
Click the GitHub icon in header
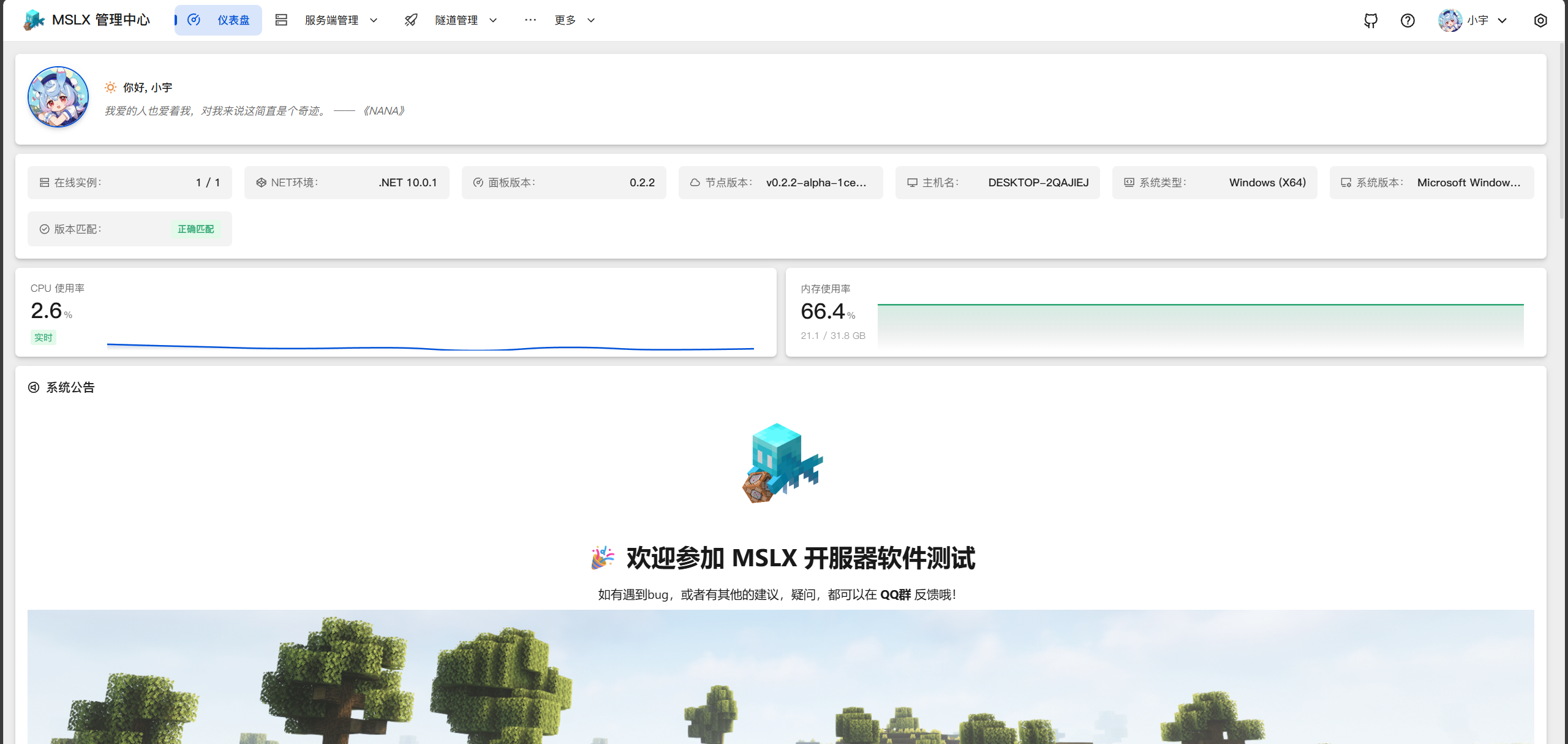pyautogui.click(x=1371, y=20)
